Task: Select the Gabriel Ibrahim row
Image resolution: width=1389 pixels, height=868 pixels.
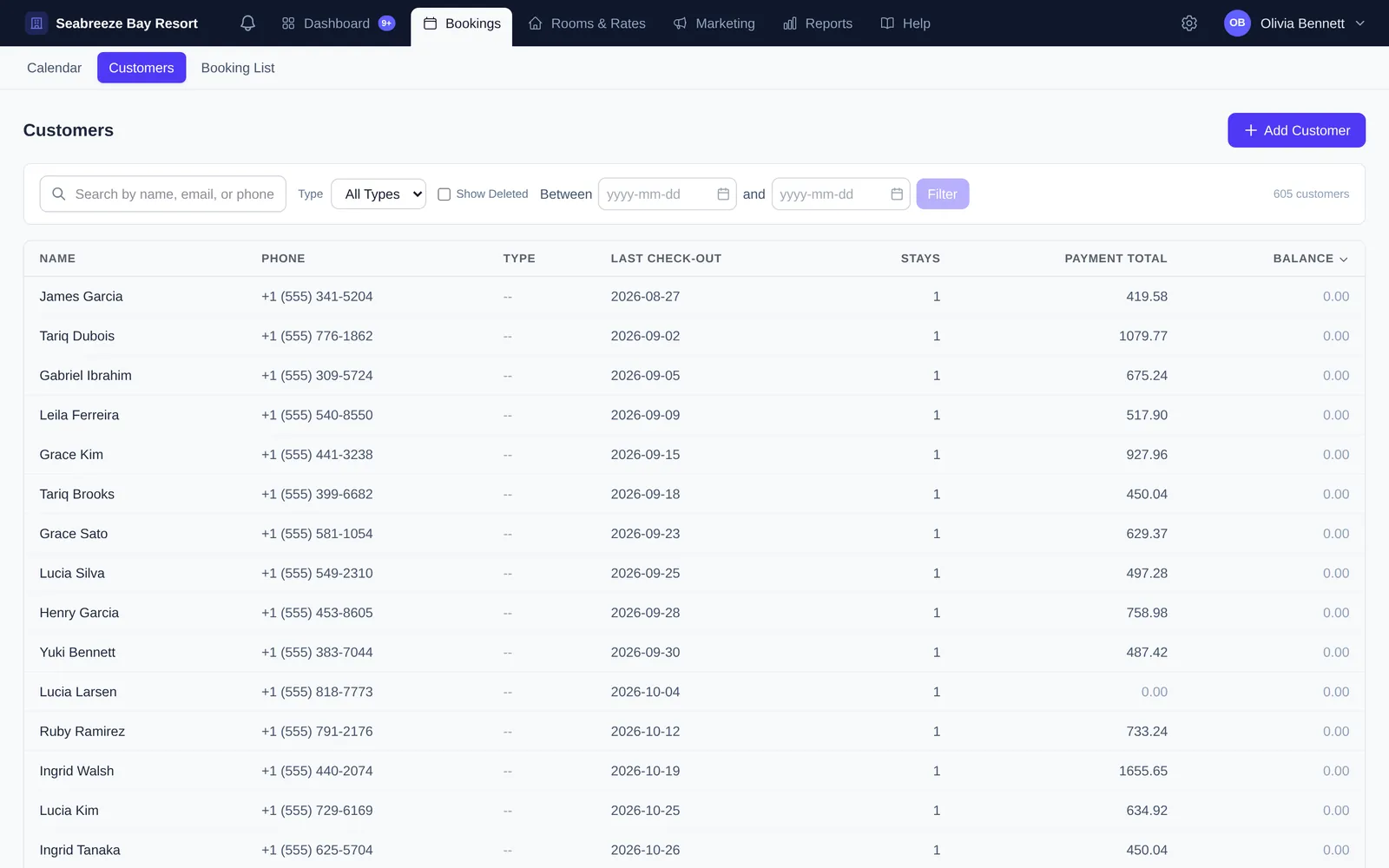Action: tap(694, 376)
